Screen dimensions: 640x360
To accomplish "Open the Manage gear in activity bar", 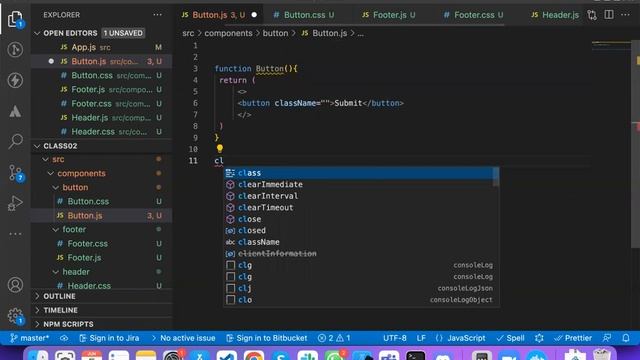I will [15, 315].
